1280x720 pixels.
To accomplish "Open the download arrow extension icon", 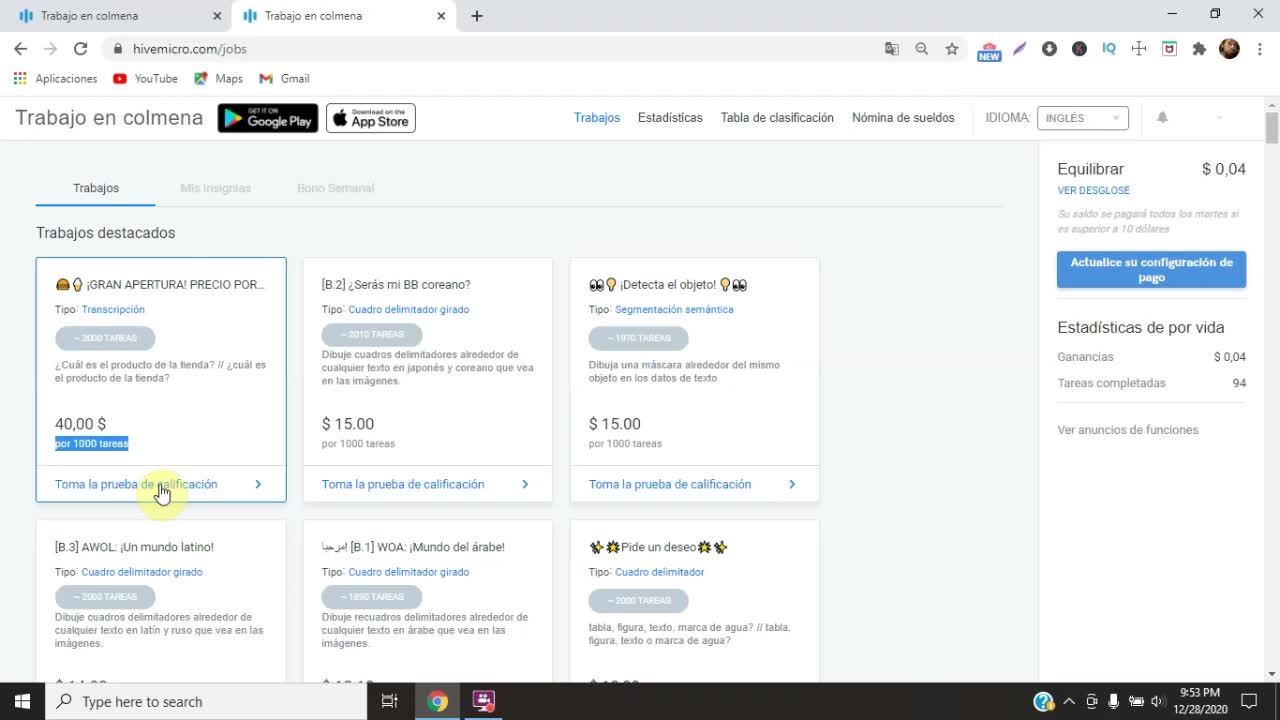I will pyautogui.click(x=1049, y=48).
